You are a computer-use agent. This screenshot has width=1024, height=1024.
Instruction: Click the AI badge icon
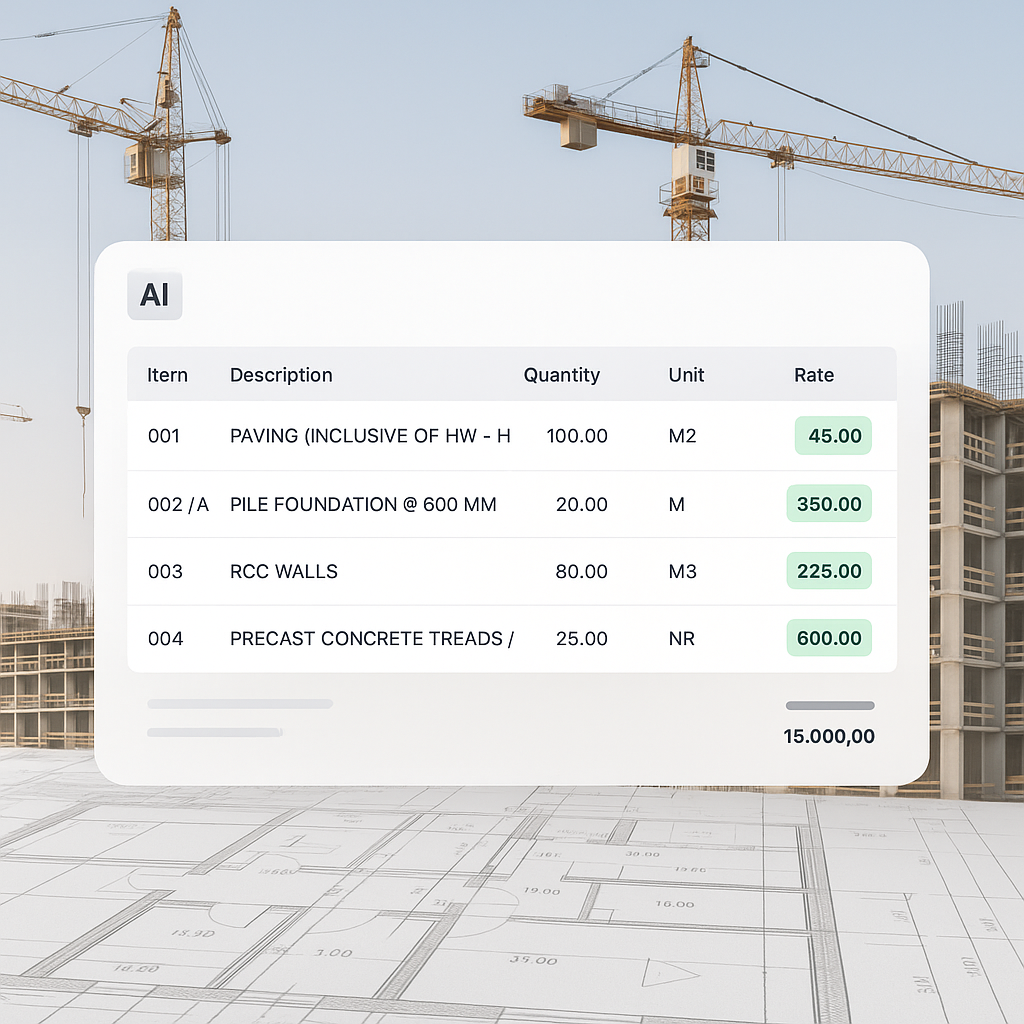pos(155,295)
